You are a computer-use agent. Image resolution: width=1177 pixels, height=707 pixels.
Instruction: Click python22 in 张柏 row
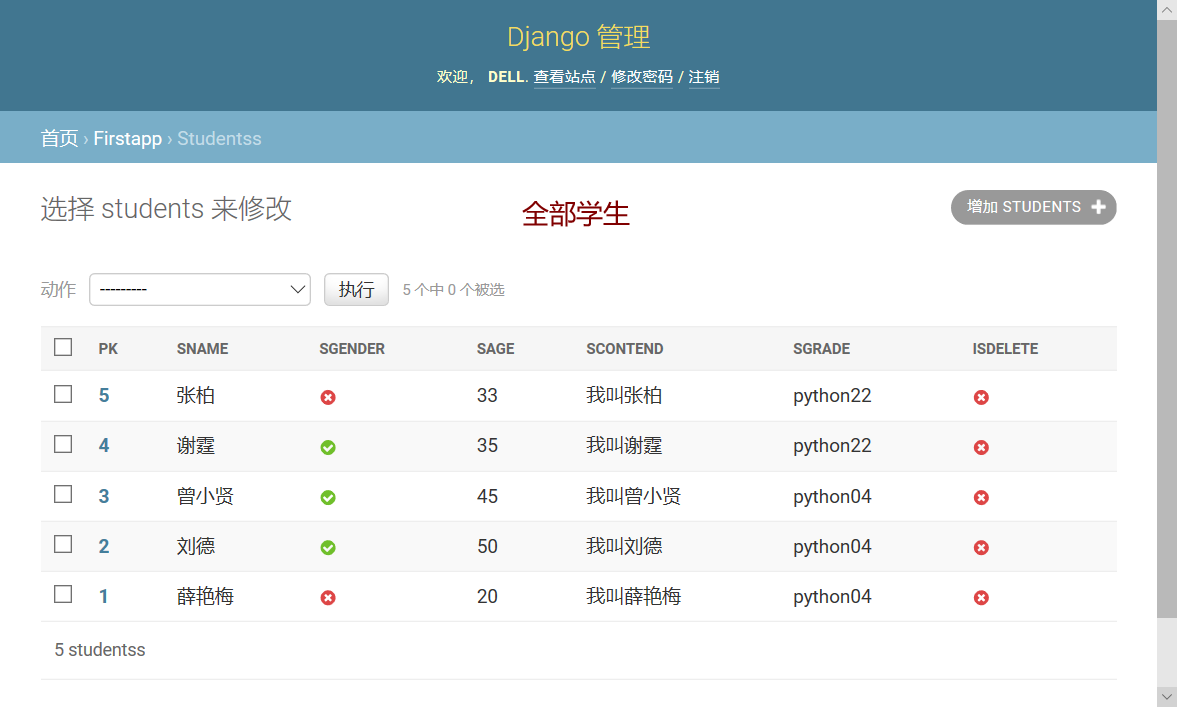(832, 396)
